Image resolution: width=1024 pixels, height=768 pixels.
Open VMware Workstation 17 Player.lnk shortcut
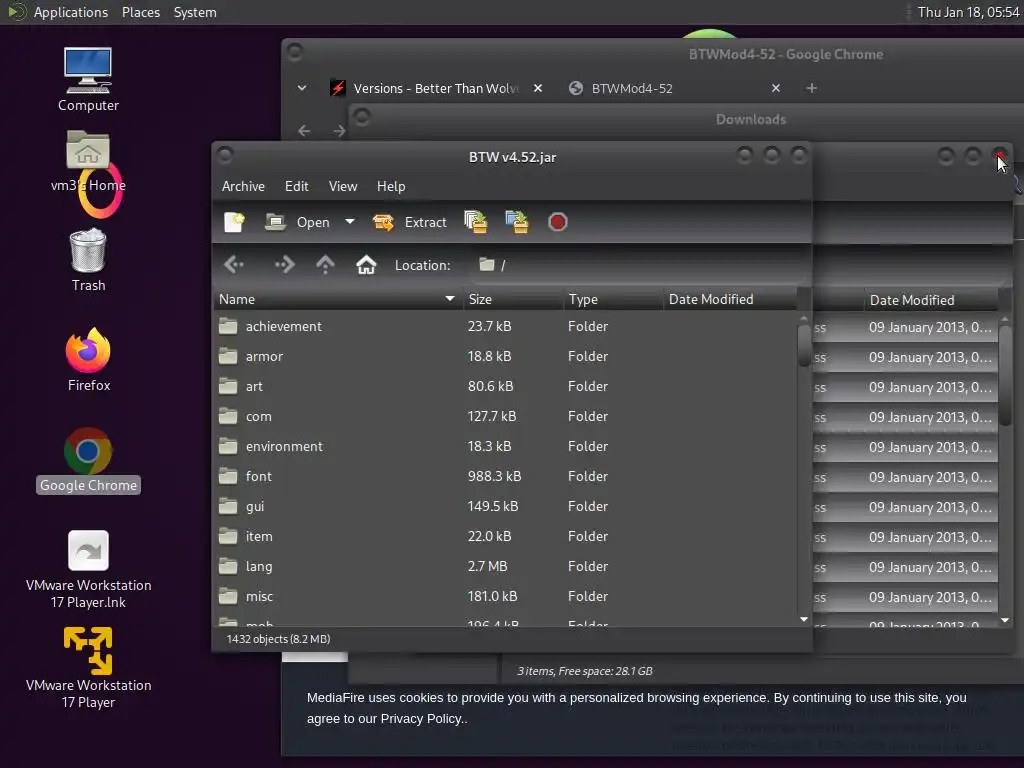point(88,569)
